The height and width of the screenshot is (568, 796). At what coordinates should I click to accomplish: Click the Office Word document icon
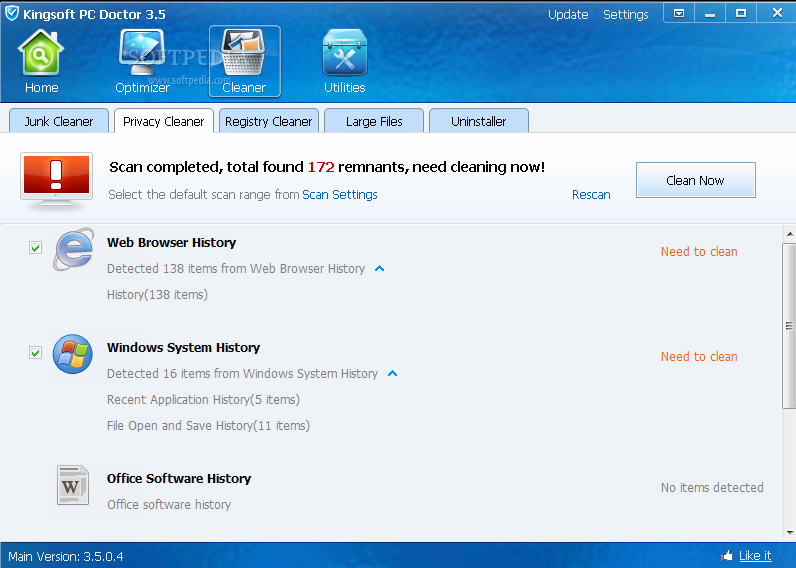tap(73, 485)
